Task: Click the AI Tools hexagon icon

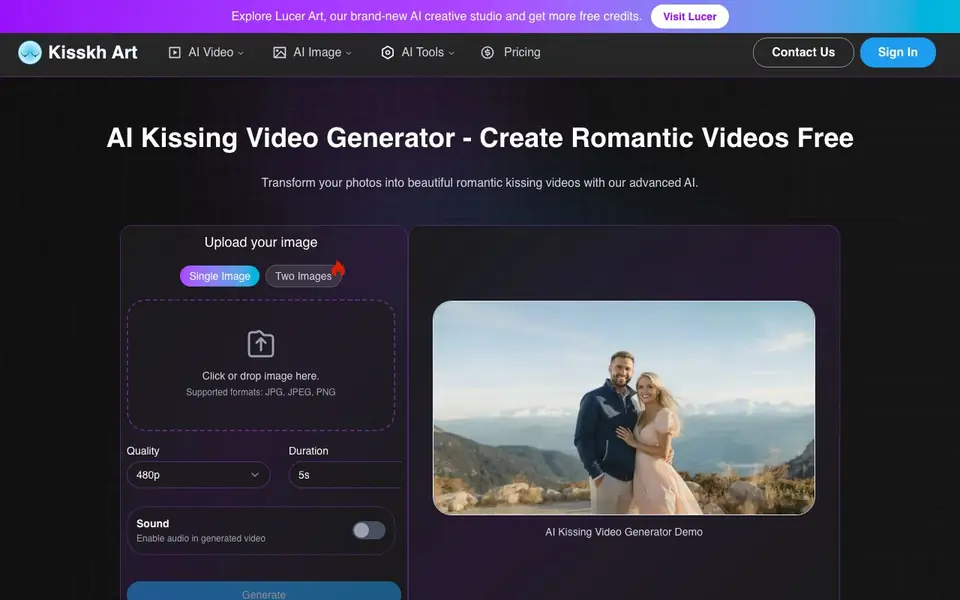Action: [x=388, y=53]
